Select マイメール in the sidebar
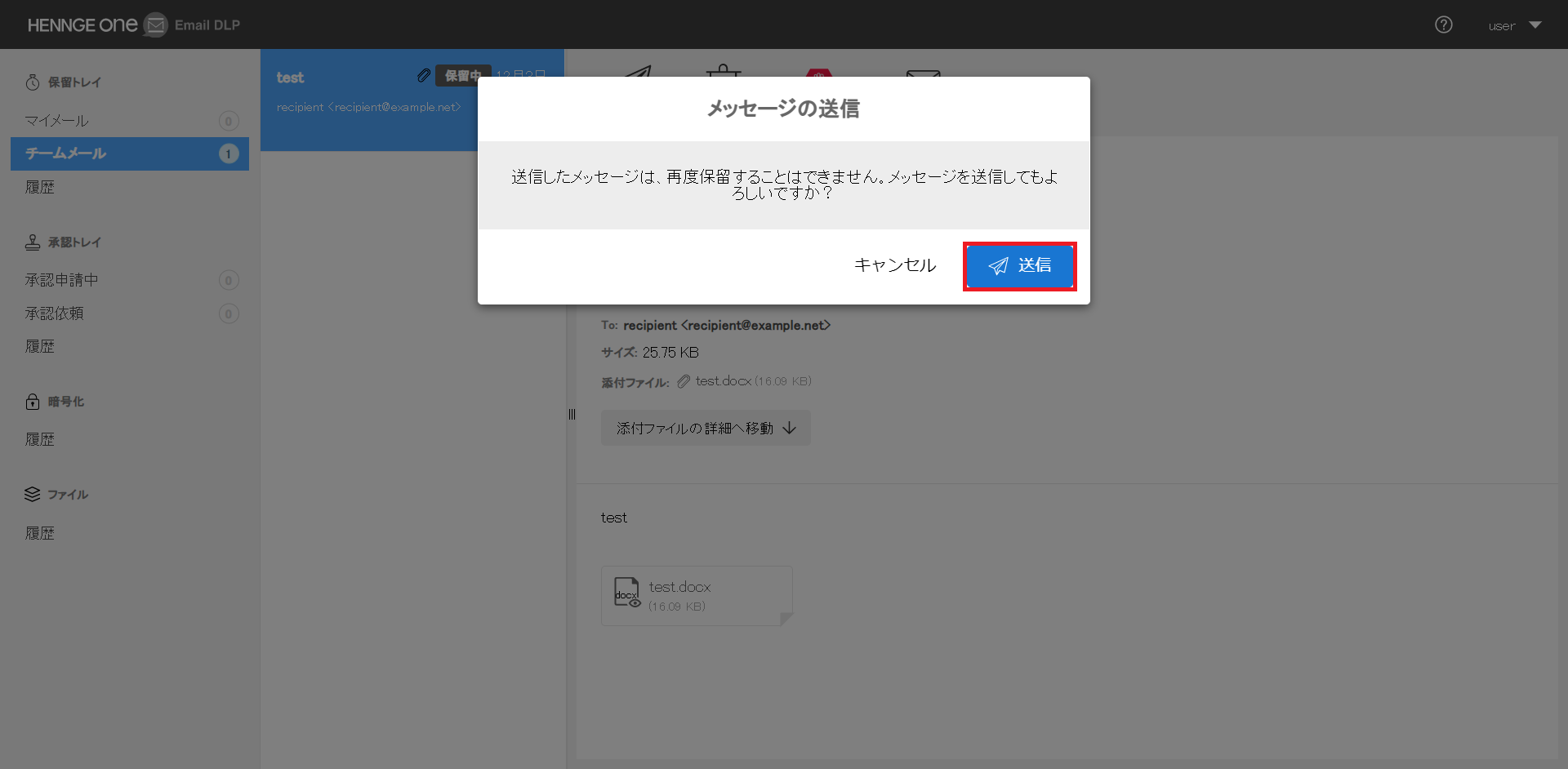 130,121
